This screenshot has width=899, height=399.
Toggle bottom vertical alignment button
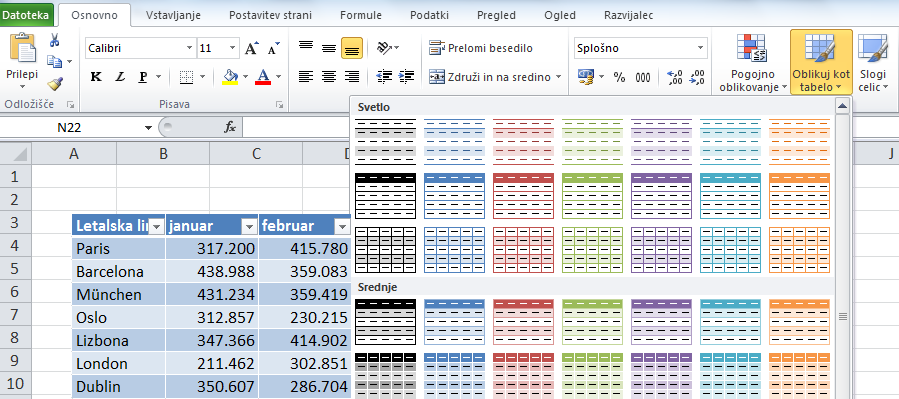tap(351, 49)
